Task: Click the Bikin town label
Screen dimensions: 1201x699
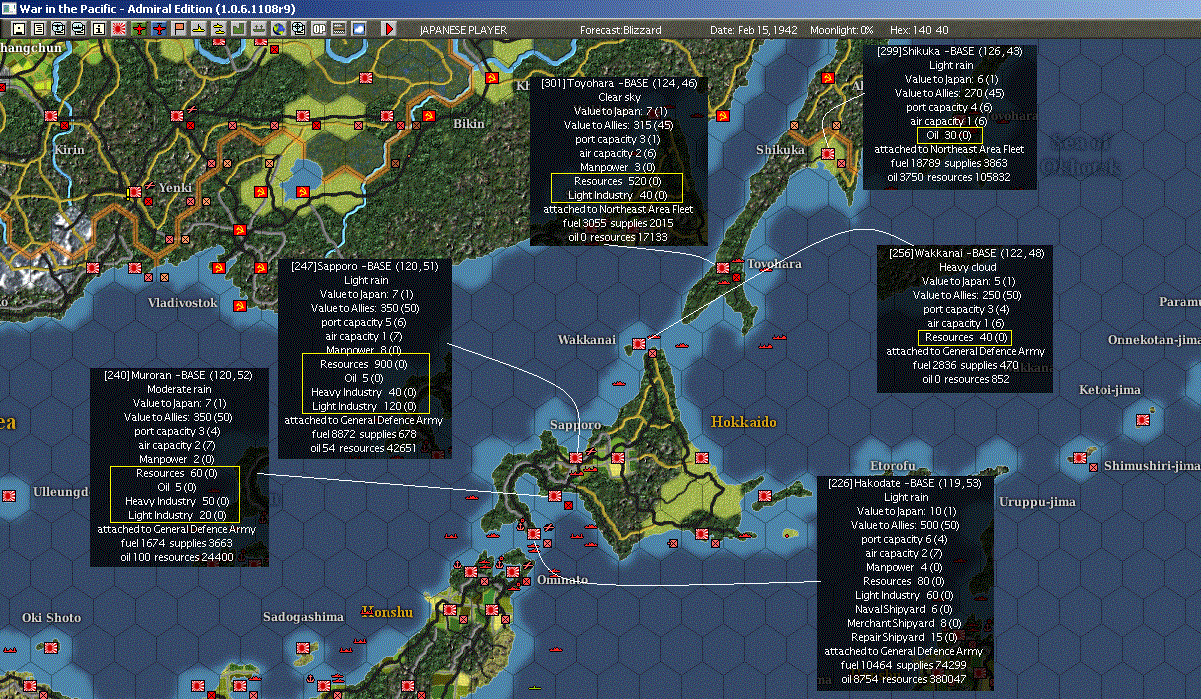Action: tap(468, 124)
